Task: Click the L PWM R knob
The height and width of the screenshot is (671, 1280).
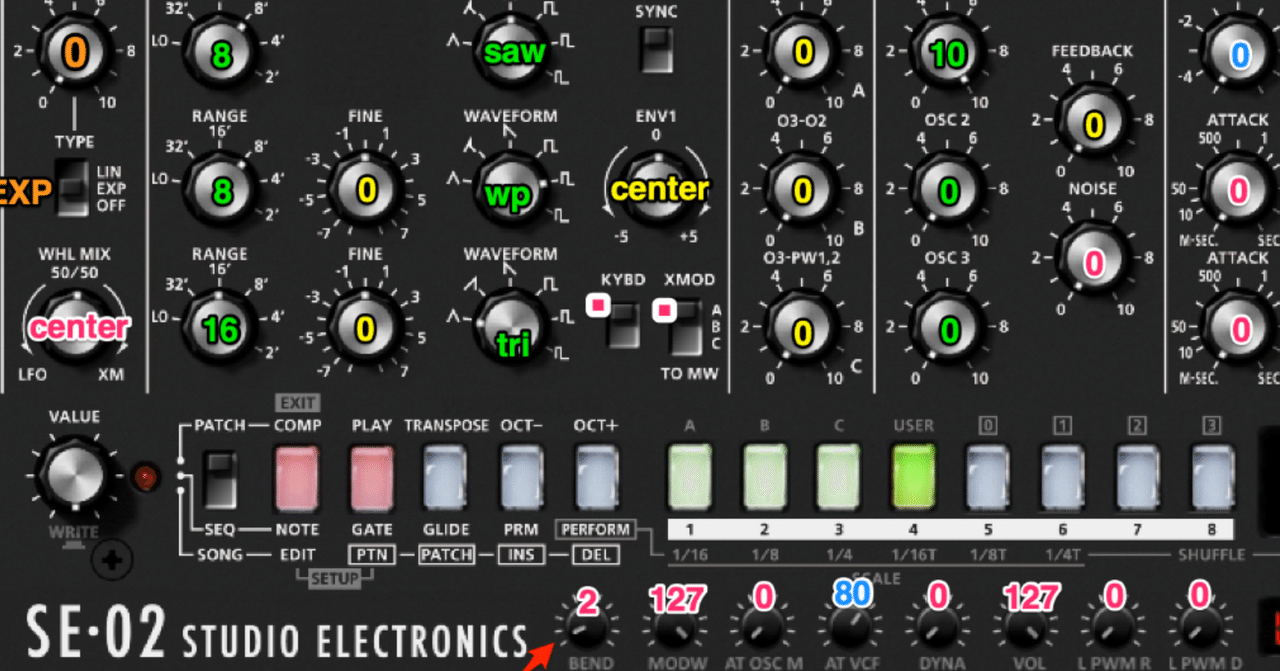Action: coord(1114,630)
